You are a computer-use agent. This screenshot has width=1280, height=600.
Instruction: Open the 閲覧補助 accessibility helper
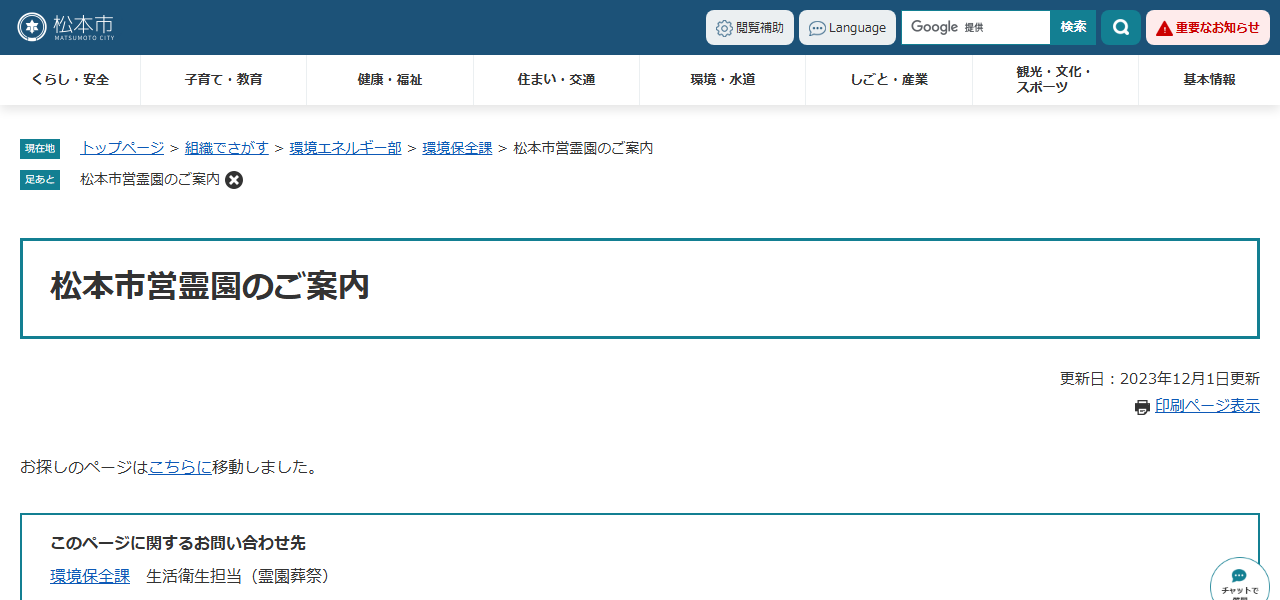[x=749, y=27]
